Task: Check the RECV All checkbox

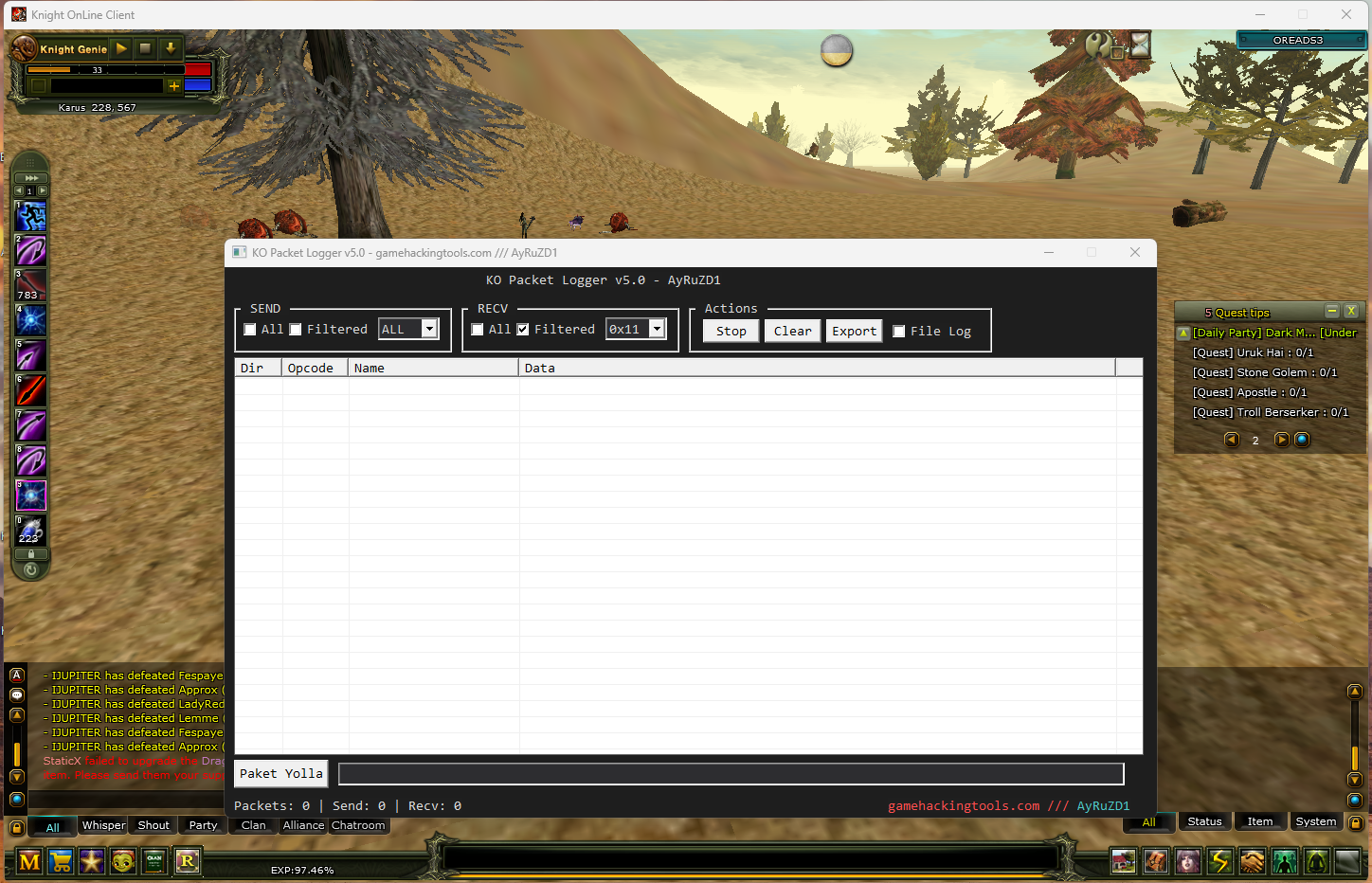Action: pyautogui.click(x=478, y=330)
